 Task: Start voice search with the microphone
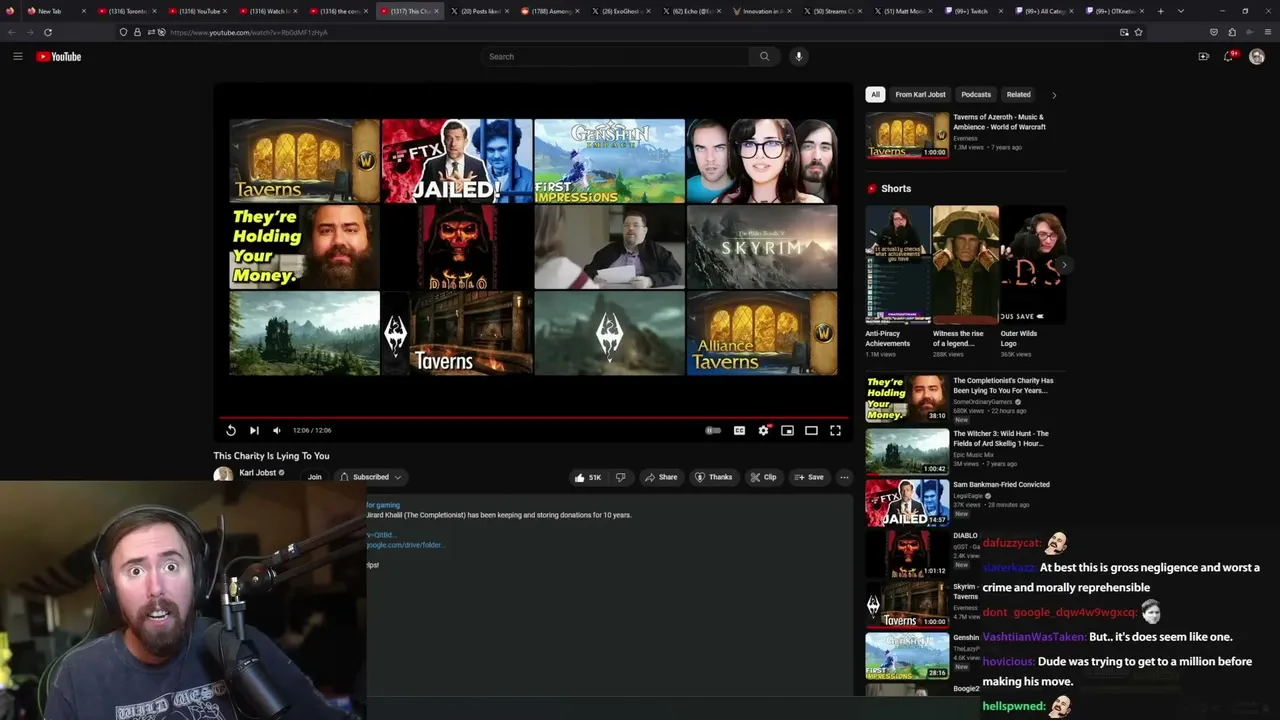[x=798, y=56]
